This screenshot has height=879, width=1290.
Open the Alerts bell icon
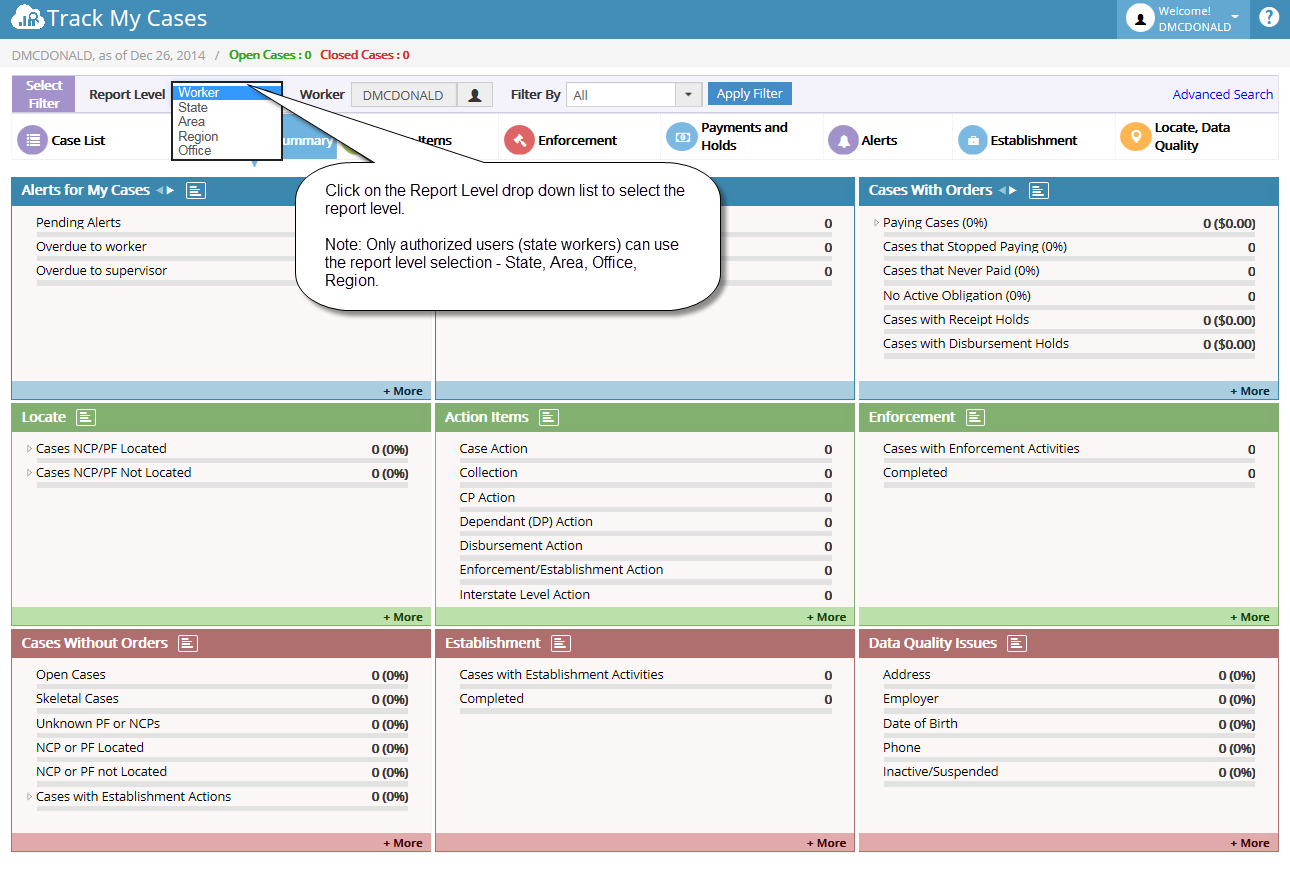[x=843, y=141]
